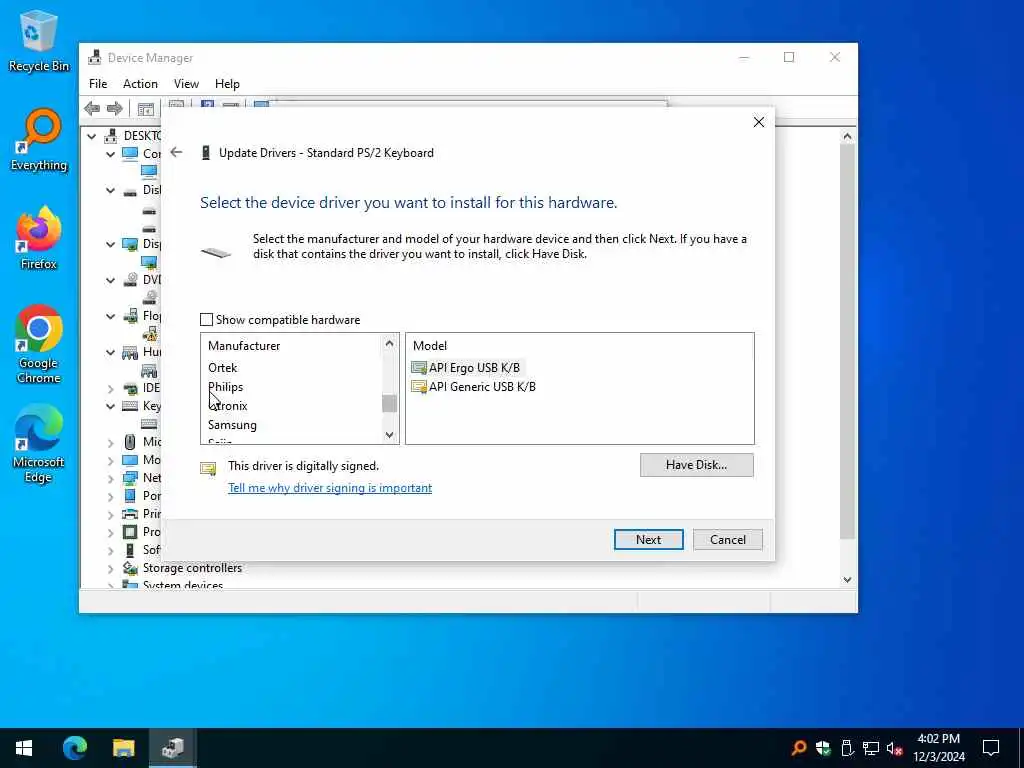1024x768 pixels.
Task: Click the Print queues category icon
Action: [130, 514]
